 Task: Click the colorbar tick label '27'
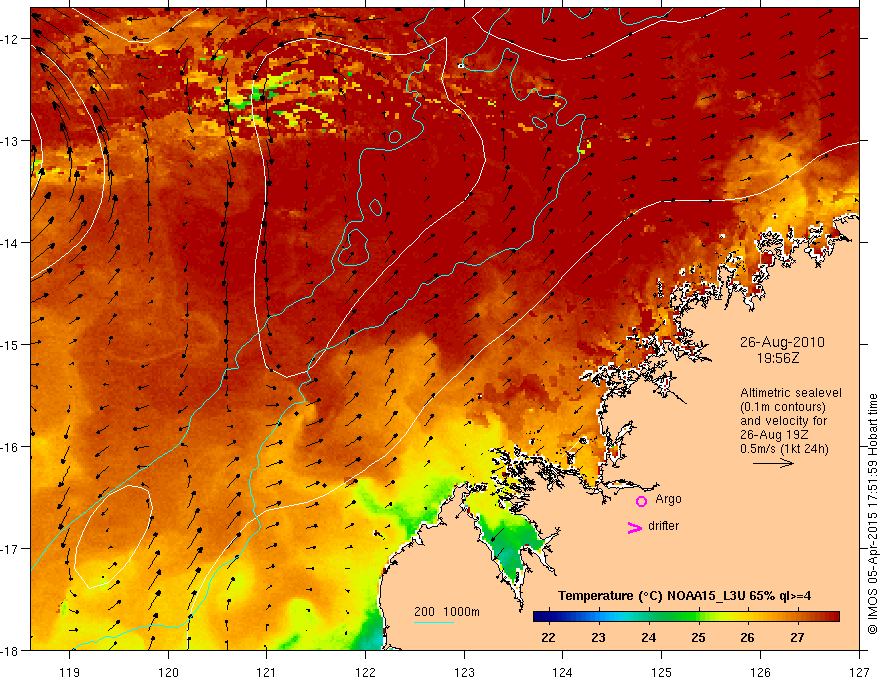[x=797, y=638]
